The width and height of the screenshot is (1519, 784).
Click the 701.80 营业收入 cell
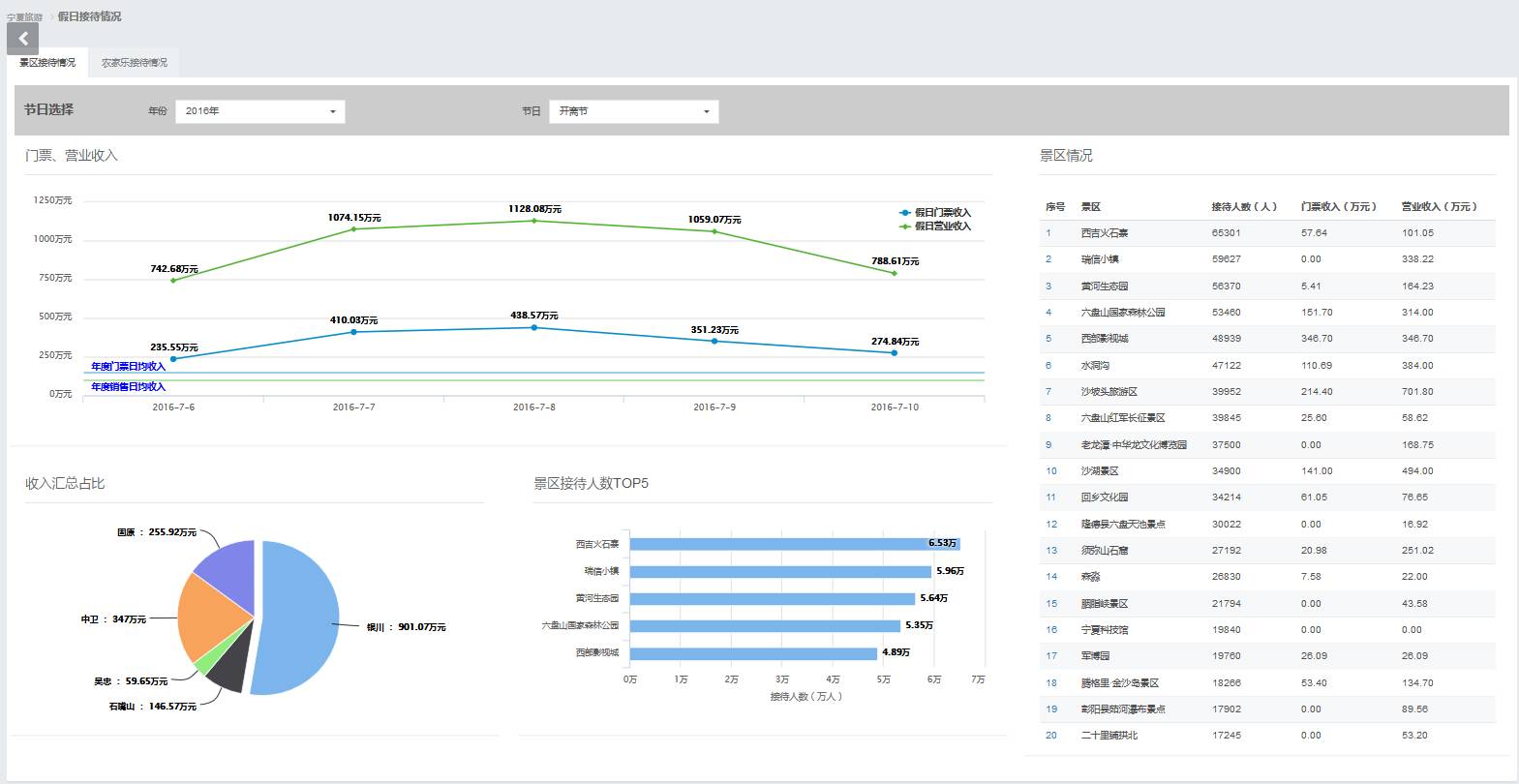point(1417,392)
